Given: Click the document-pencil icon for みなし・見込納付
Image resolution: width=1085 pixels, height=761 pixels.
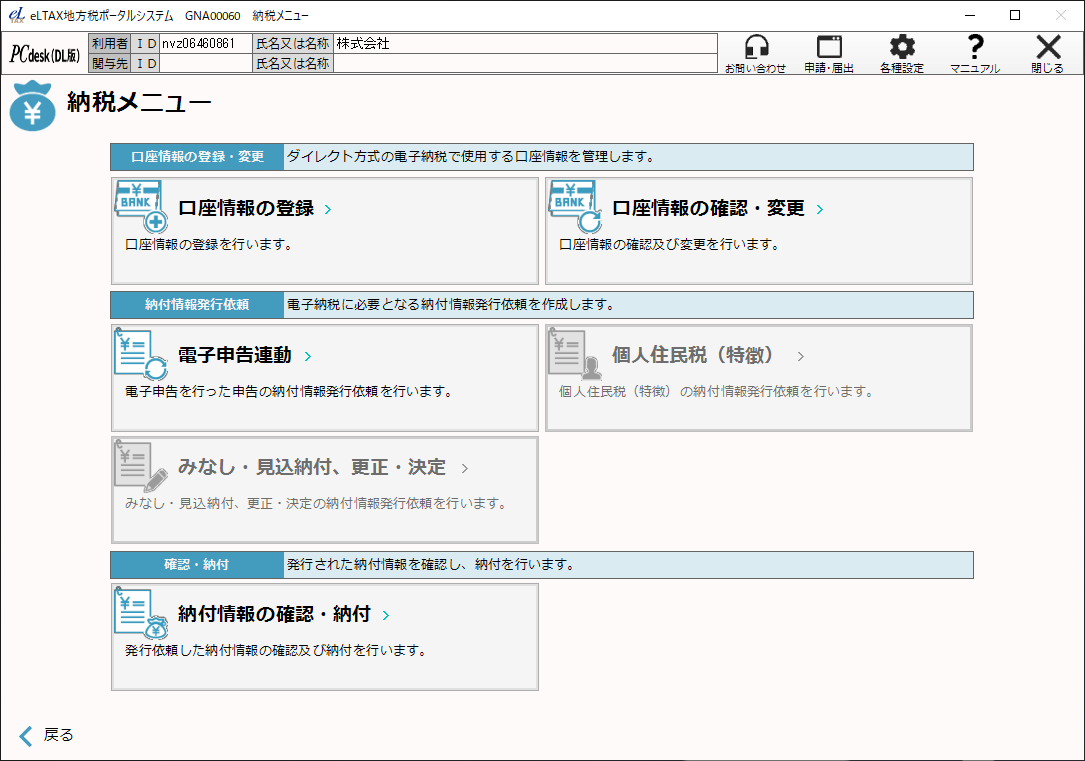Looking at the screenshot, I should pyautogui.click(x=141, y=466).
